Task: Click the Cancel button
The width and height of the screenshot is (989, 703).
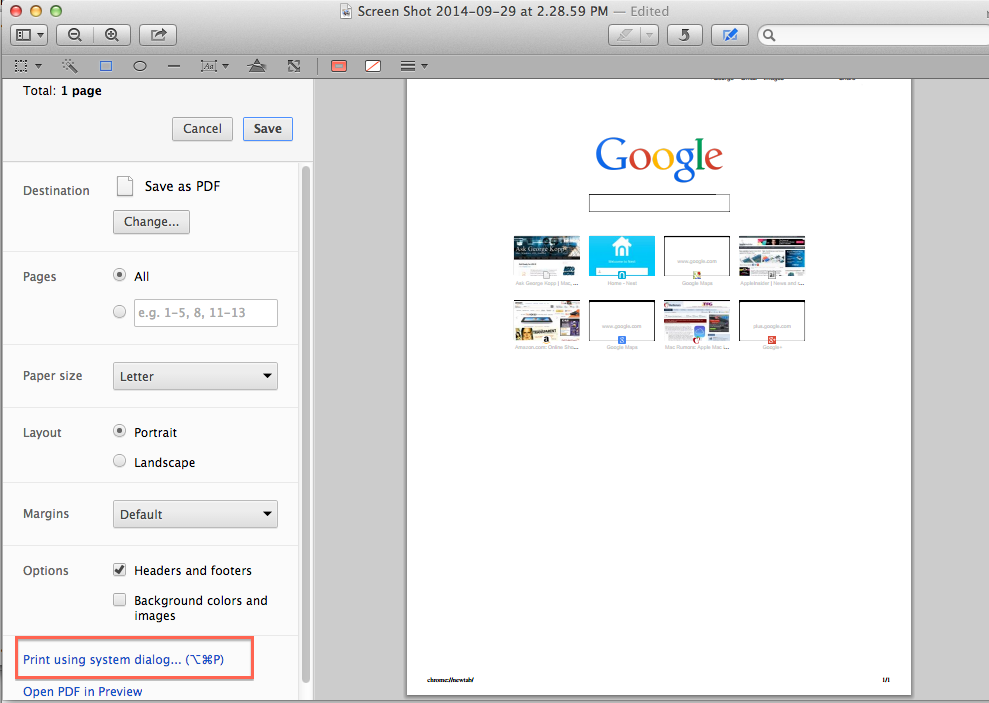Action: click(x=202, y=129)
